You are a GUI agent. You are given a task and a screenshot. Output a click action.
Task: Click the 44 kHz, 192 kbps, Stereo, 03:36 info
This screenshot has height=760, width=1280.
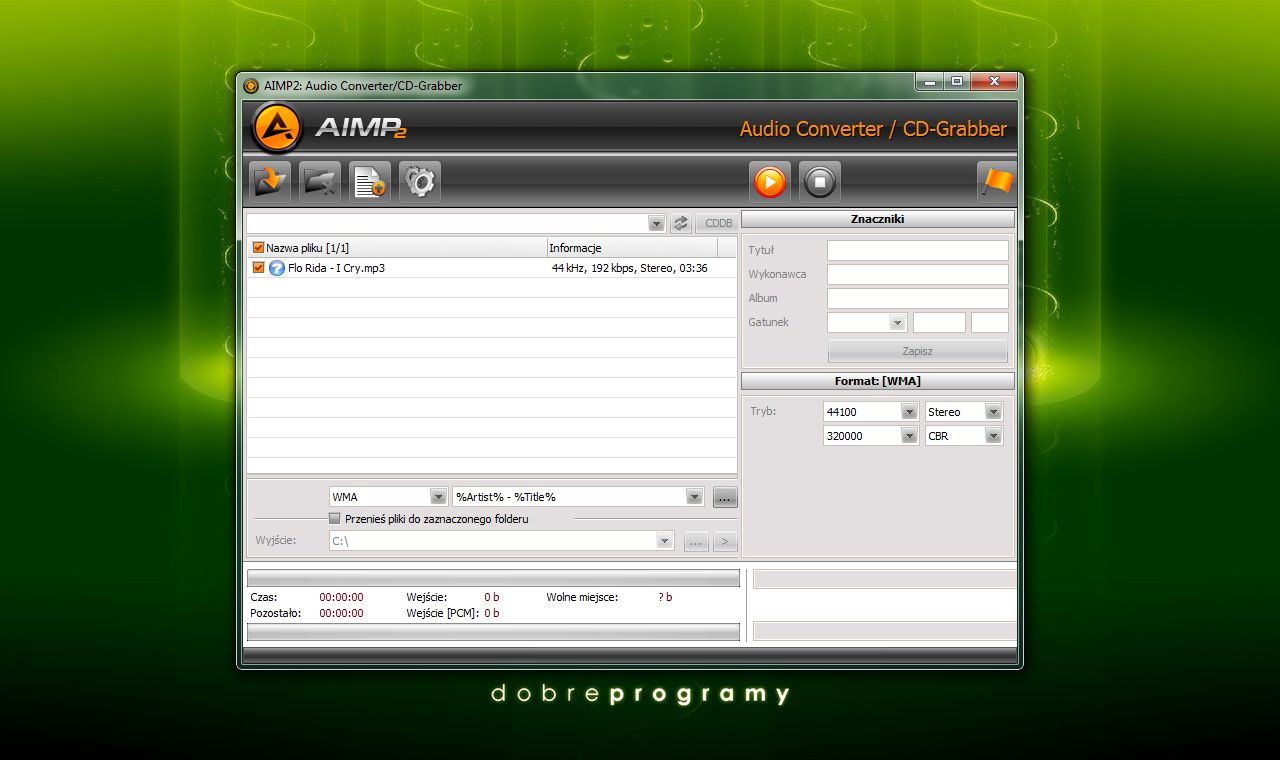[629, 268]
